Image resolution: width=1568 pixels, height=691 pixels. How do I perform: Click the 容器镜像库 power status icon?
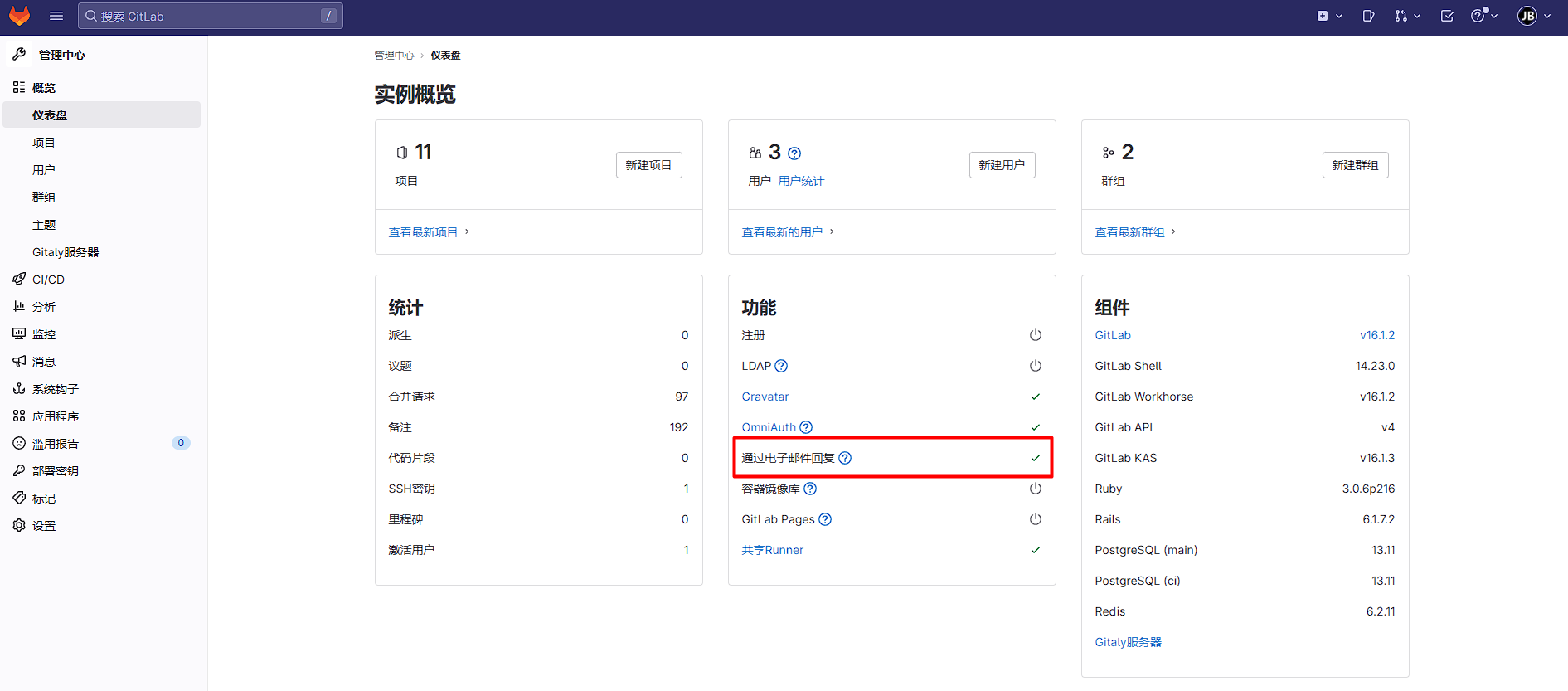(x=1036, y=489)
